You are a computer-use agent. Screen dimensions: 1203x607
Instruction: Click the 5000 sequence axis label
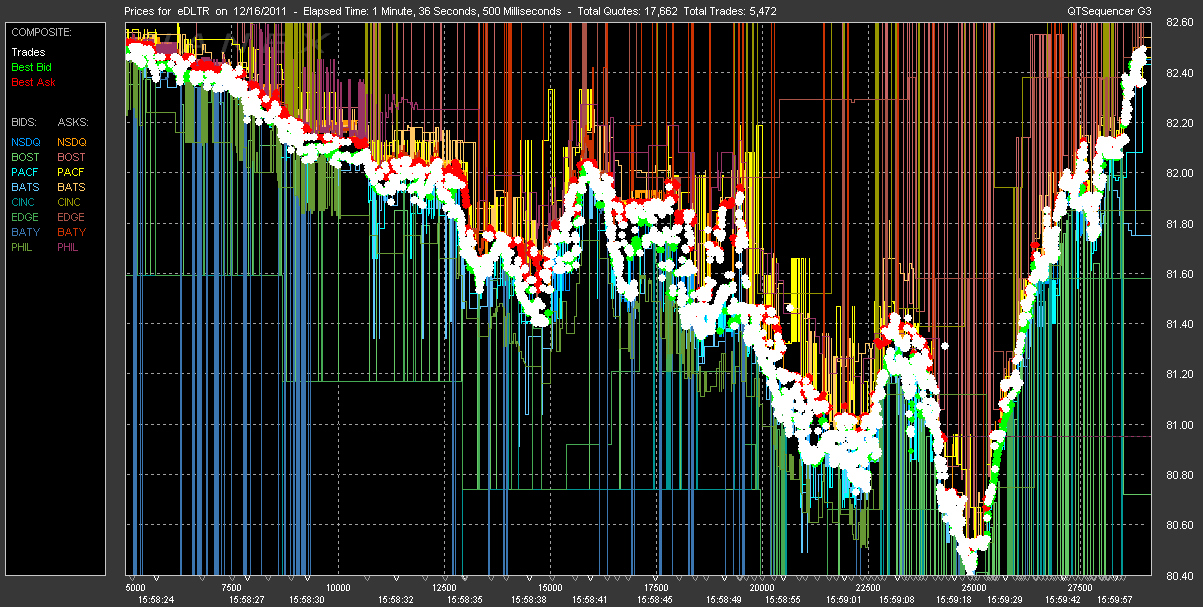(137, 588)
